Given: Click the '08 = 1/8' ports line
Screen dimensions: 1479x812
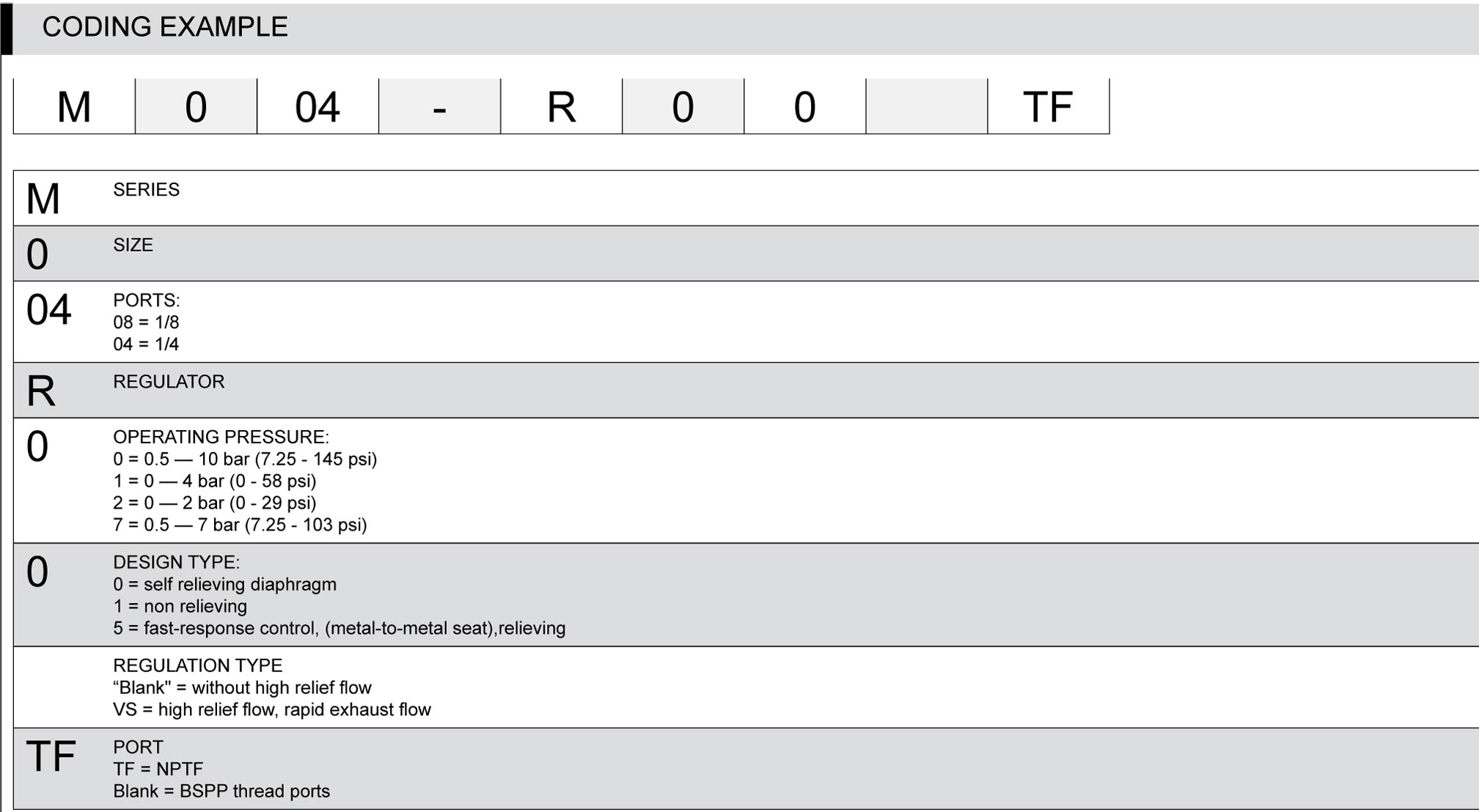Looking at the screenshot, I should pyautogui.click(x=146, y=322).
